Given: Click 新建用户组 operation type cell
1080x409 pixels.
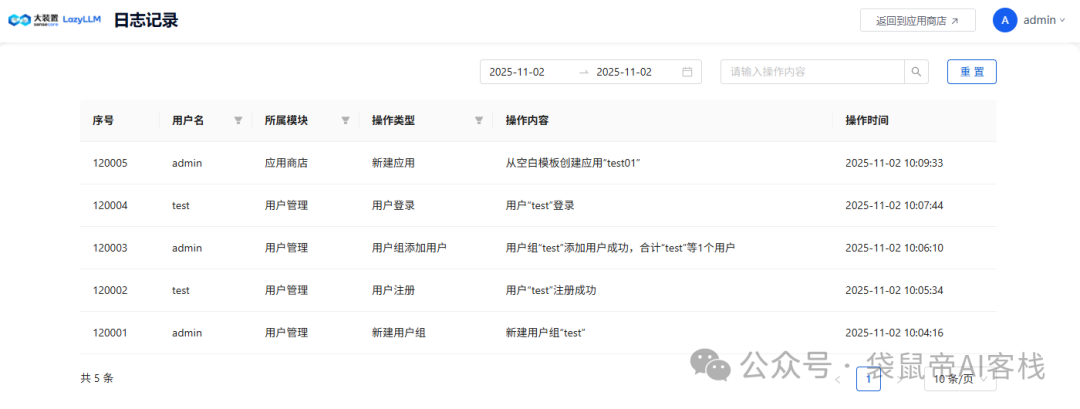Looking at the screenshot, I should point(399,333).
